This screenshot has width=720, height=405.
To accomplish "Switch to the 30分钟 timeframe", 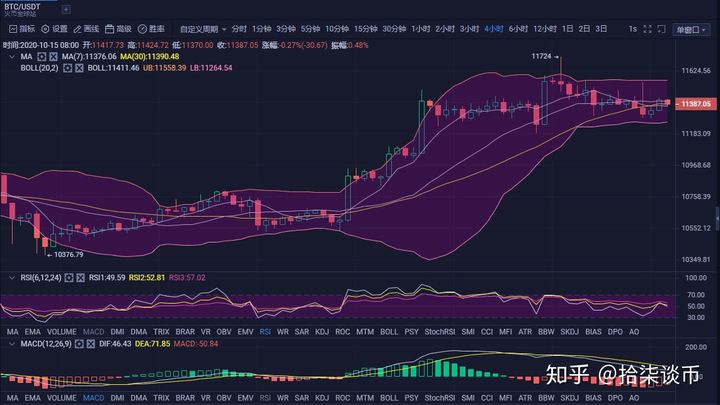I will 394,29.
